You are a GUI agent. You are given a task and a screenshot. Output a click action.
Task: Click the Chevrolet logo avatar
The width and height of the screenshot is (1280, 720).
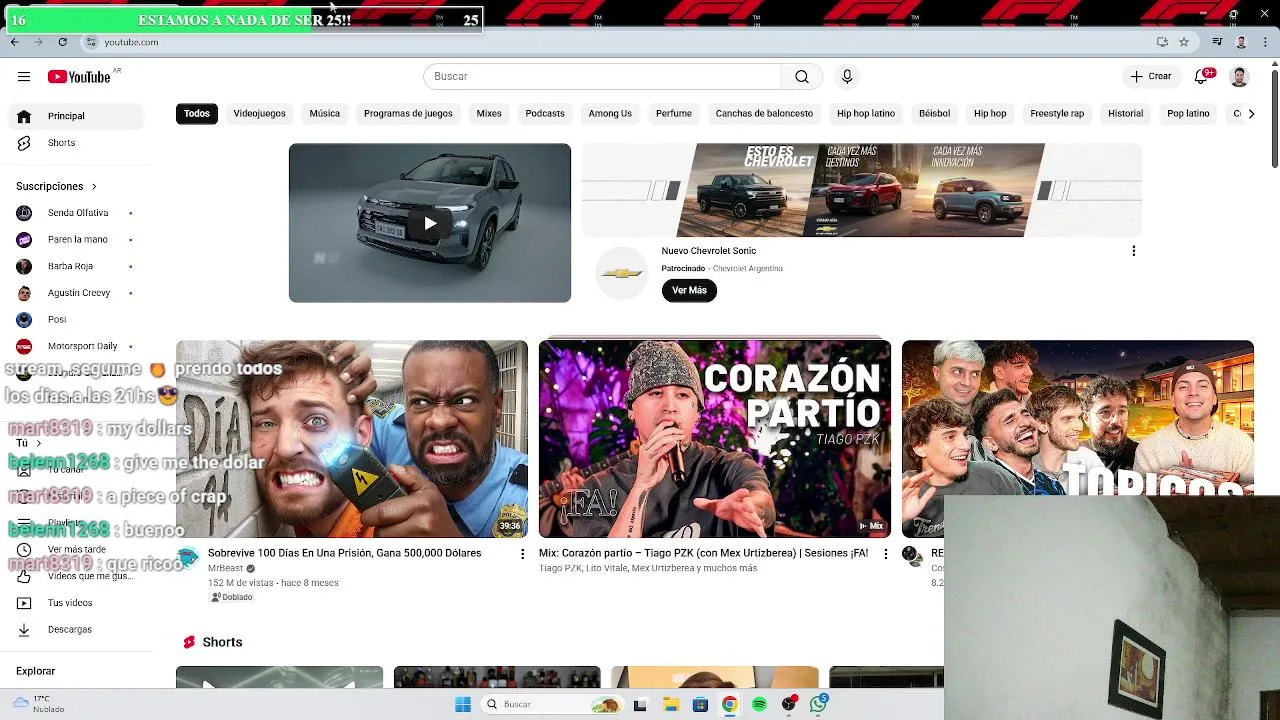pos(622,273)
